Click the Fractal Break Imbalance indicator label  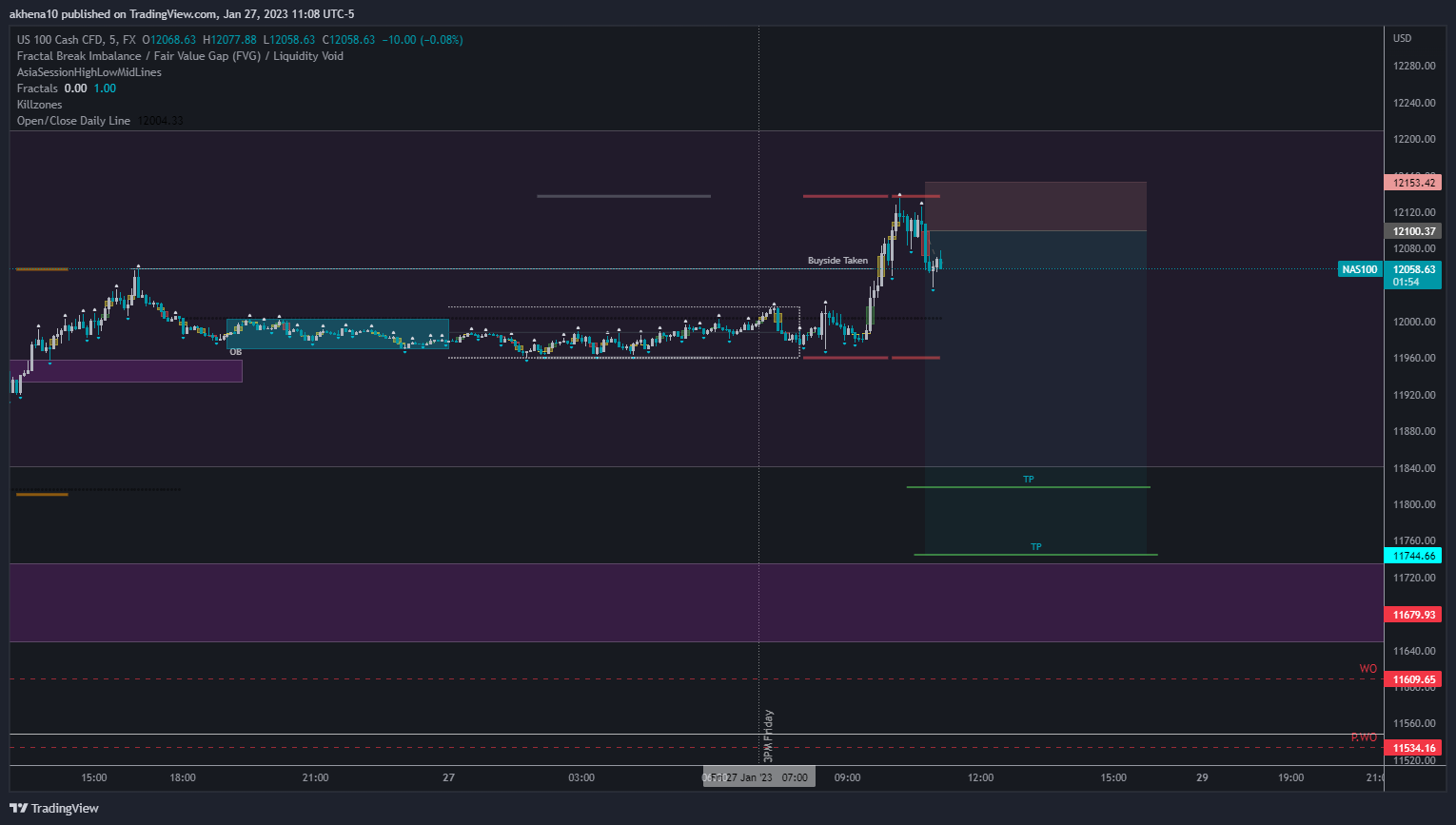pos(180,56)
